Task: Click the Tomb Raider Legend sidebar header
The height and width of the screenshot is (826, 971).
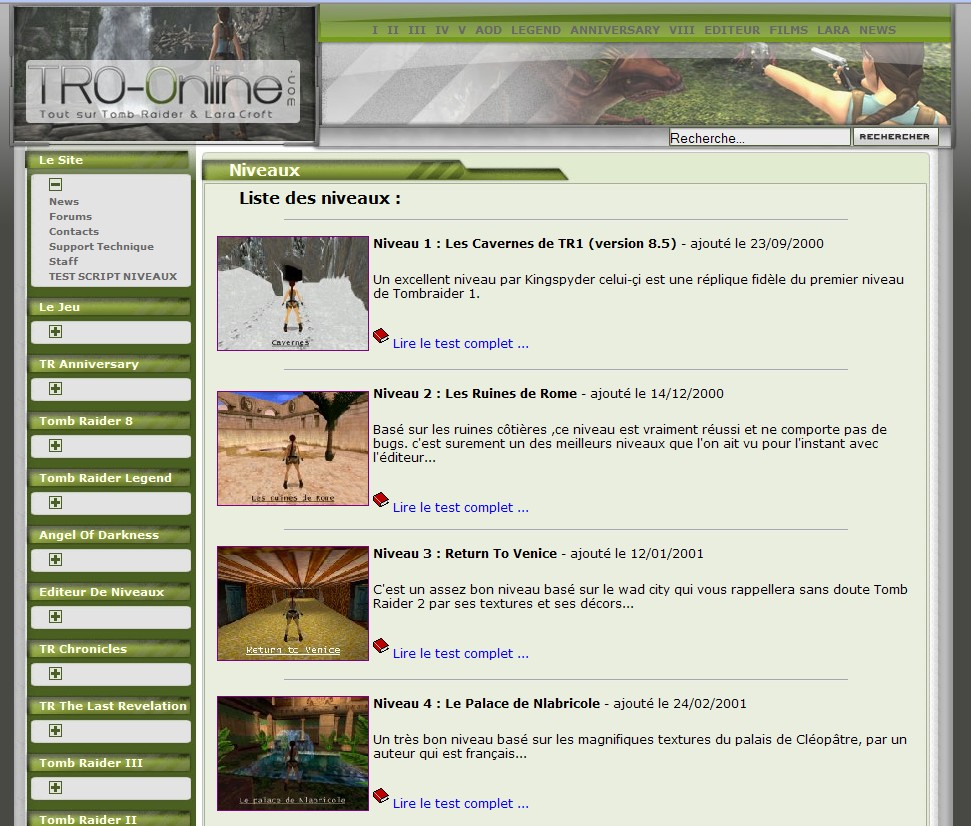Action: tap(108, 477)
